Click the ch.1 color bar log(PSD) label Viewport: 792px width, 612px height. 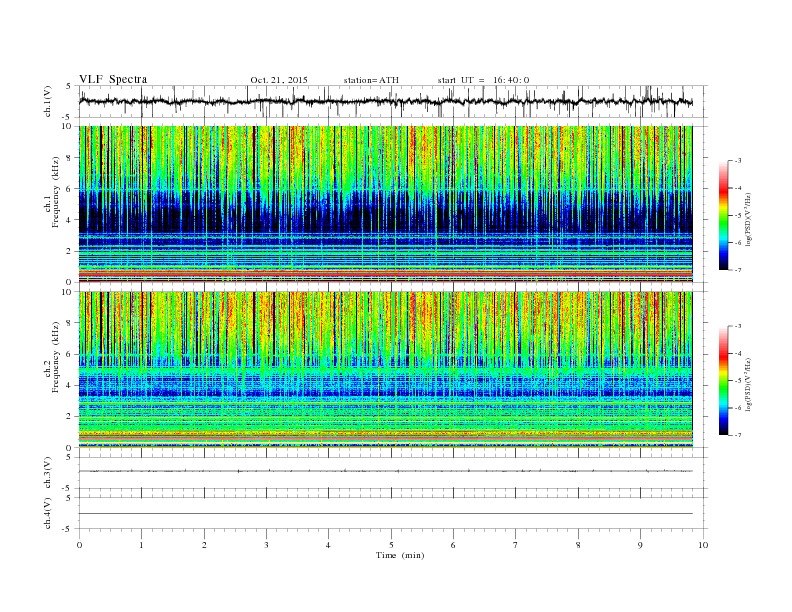coord(749,218)
